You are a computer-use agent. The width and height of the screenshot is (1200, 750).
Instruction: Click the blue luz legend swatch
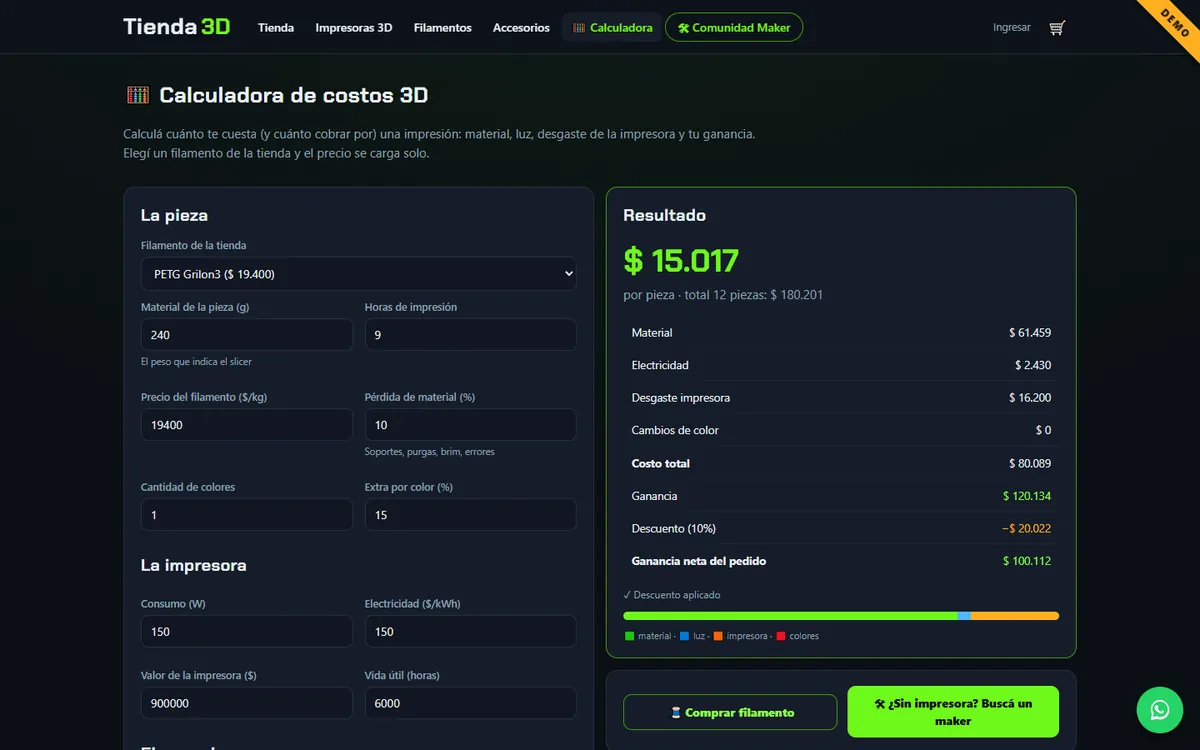click(x=684, y=636)
